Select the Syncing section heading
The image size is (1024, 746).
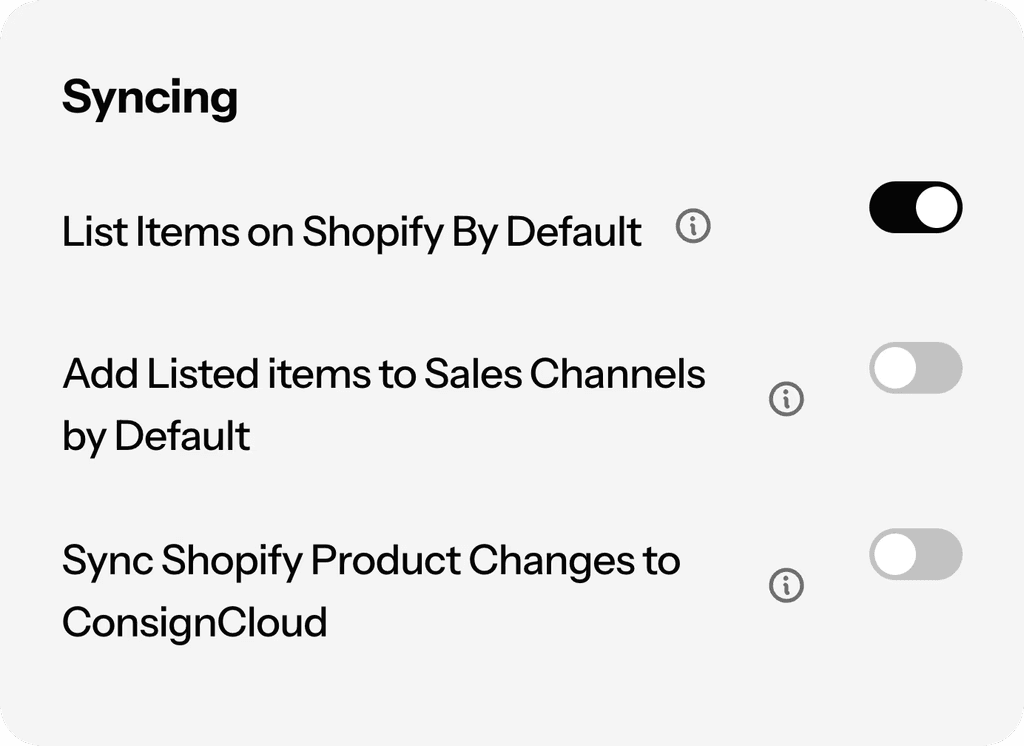coord(150,96)
